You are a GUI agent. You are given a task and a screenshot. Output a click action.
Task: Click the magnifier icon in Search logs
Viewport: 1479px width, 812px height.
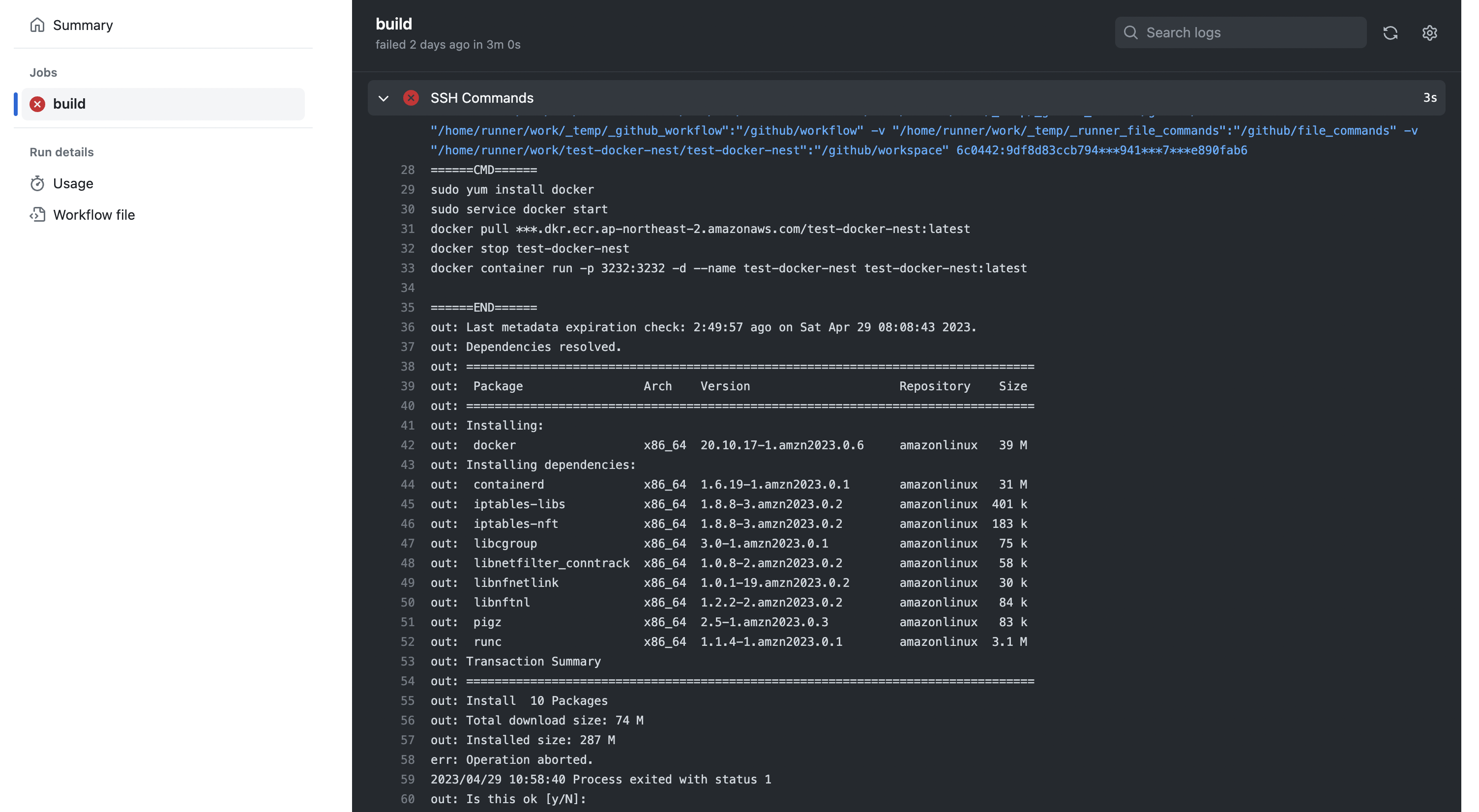[1130, 33]
